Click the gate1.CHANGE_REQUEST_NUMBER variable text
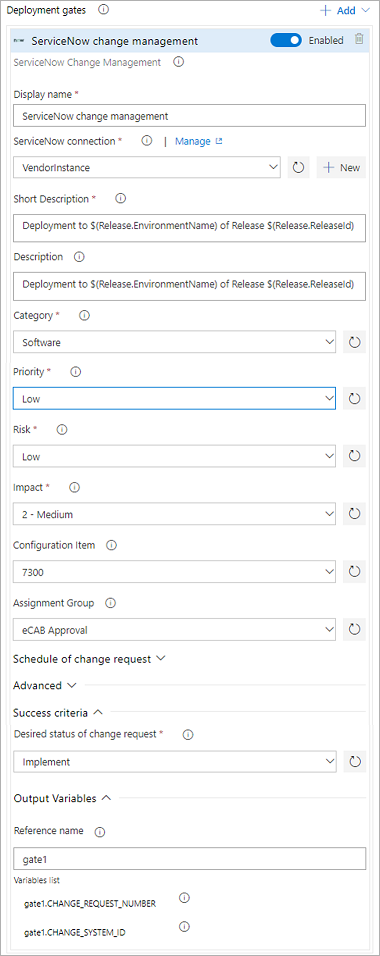 (x=90, y=904)
